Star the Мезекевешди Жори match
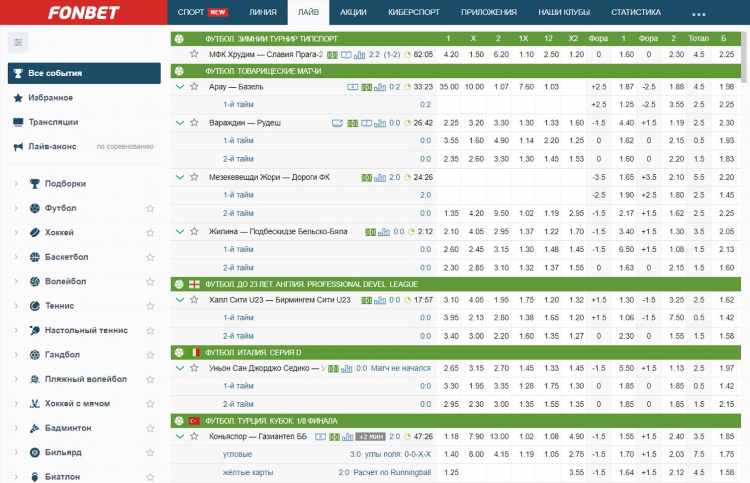The image size is (750, 483). (x=194, y=177)
